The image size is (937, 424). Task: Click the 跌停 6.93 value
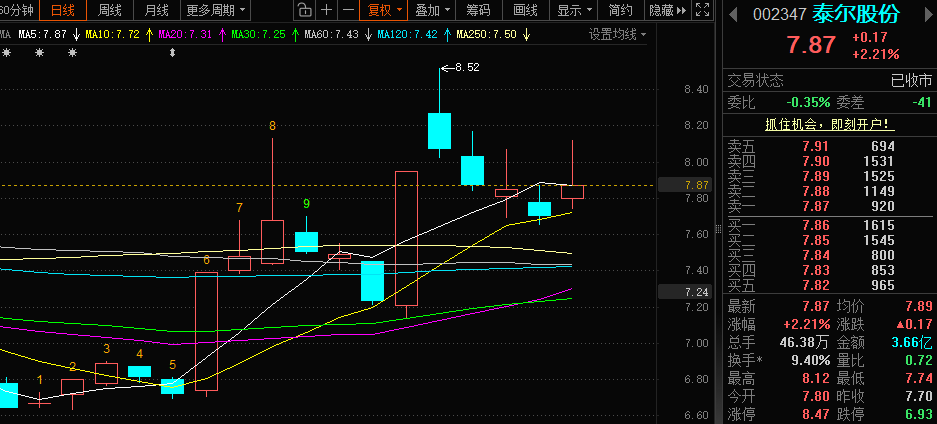click(x=917, y=414)
